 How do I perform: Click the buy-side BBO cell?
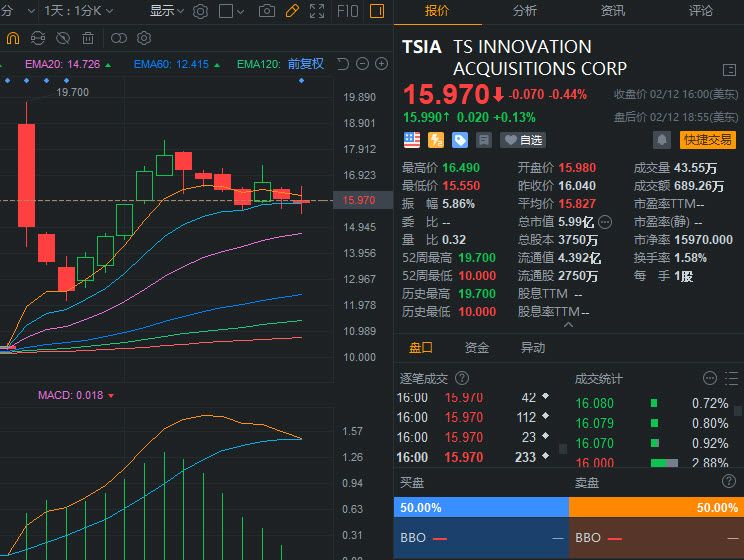point(481,538)
